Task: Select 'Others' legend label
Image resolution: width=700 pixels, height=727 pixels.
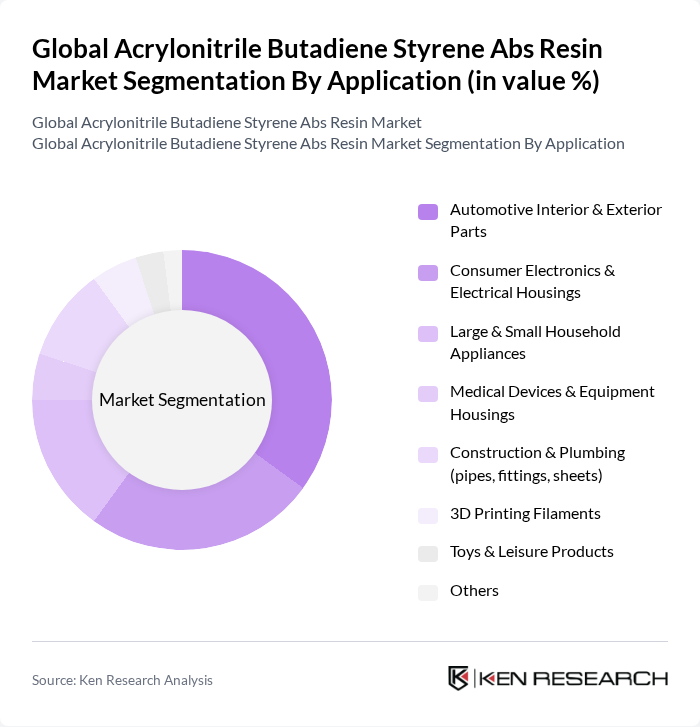Action: point(474,591)
